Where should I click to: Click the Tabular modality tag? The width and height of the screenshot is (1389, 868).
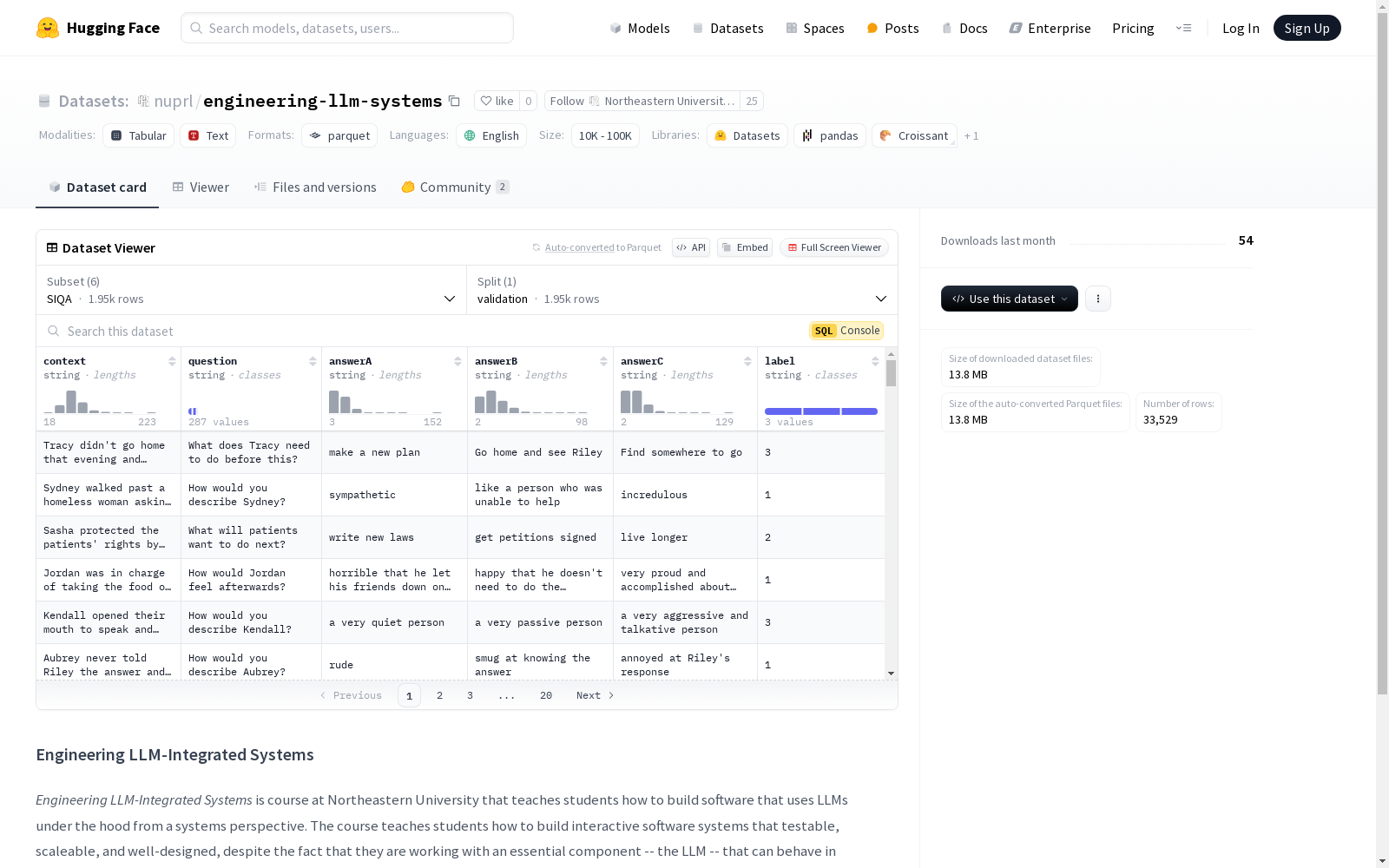pos(138,135)
